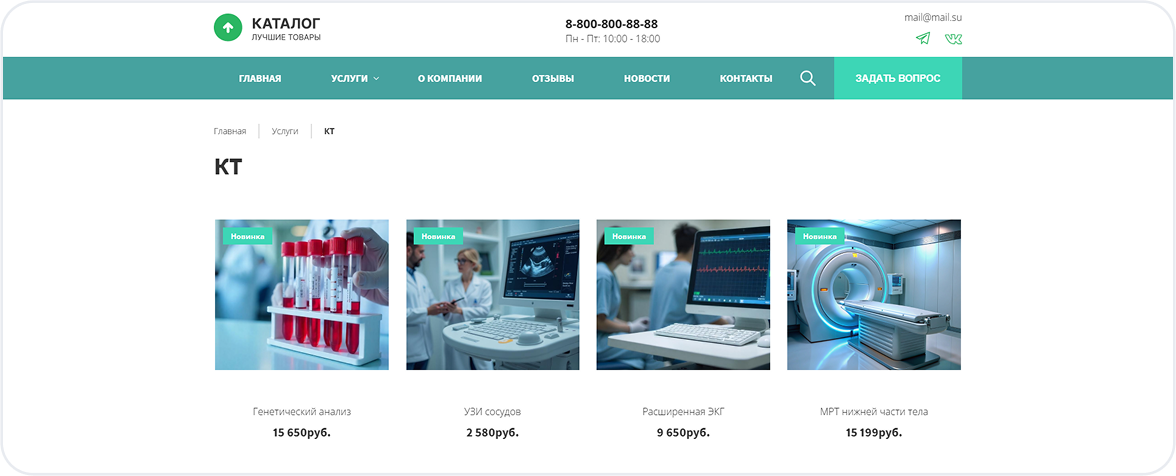The height and width of the screenshot is (476, 1176).
Task: Open the О компании menu item
Action: point(449,78)
